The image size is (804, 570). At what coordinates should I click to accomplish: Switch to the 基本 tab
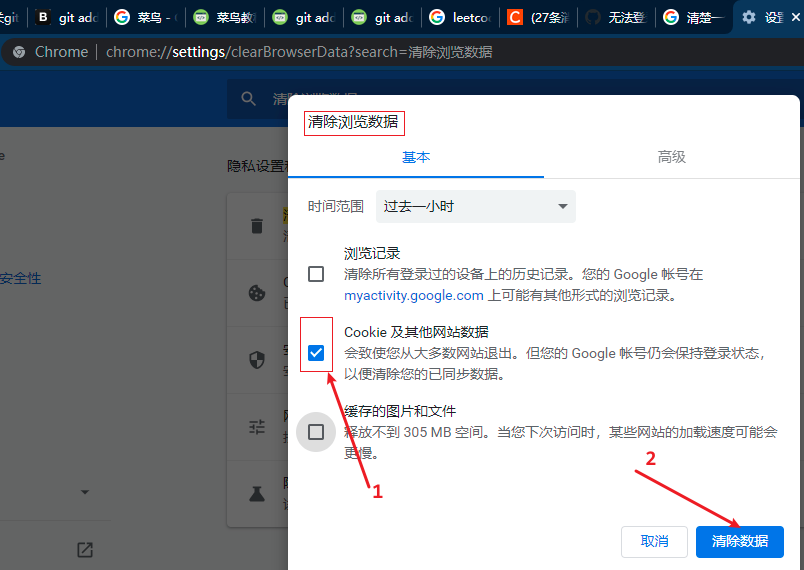[416, 157]
